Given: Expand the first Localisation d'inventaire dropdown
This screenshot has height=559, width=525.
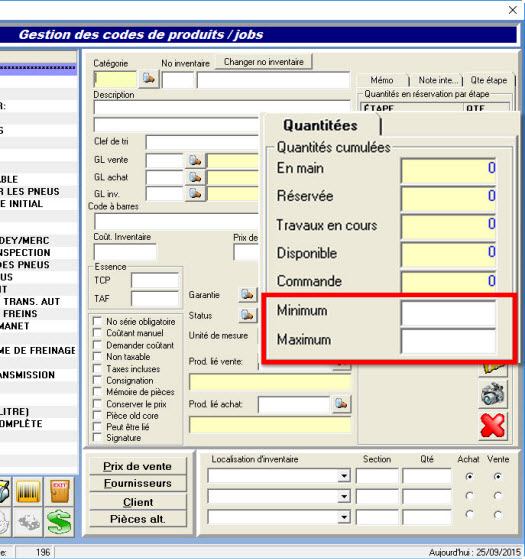Looking at the screenshot, I should point(344,476).
